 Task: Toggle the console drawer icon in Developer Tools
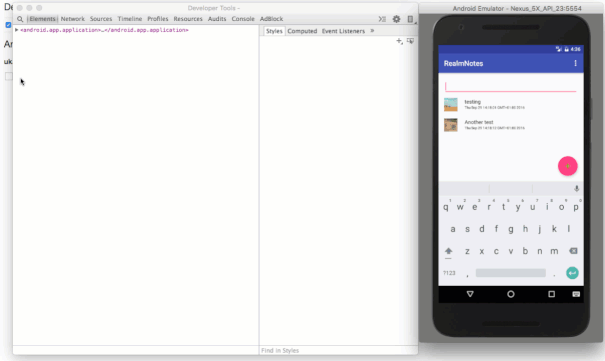pyautogui.click(x=382, y=19)
